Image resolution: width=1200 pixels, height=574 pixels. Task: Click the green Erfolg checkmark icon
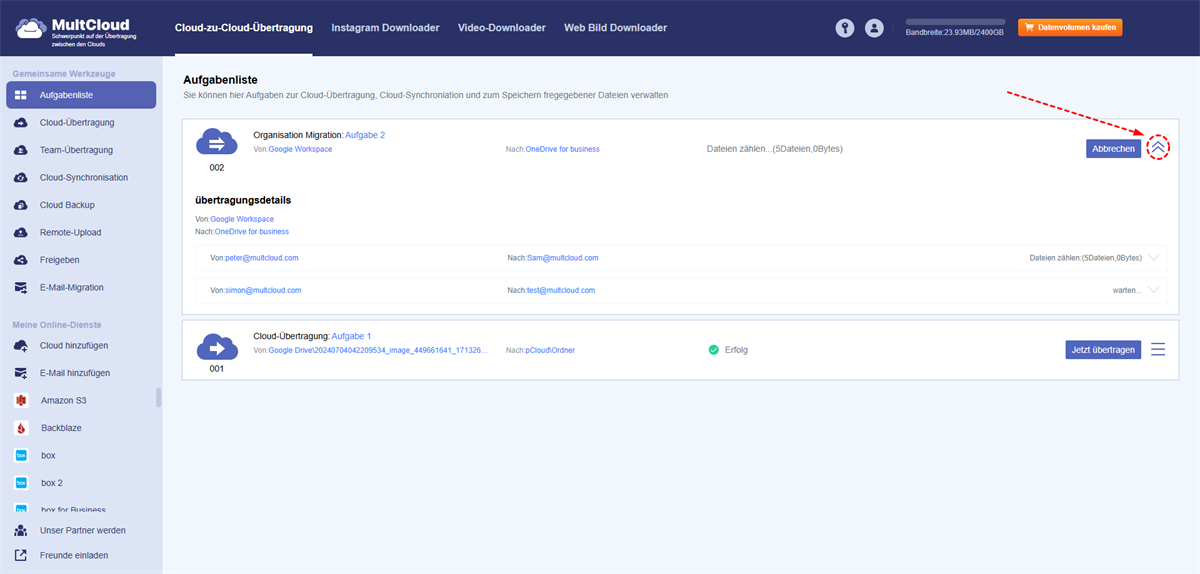tap(713, 350)
